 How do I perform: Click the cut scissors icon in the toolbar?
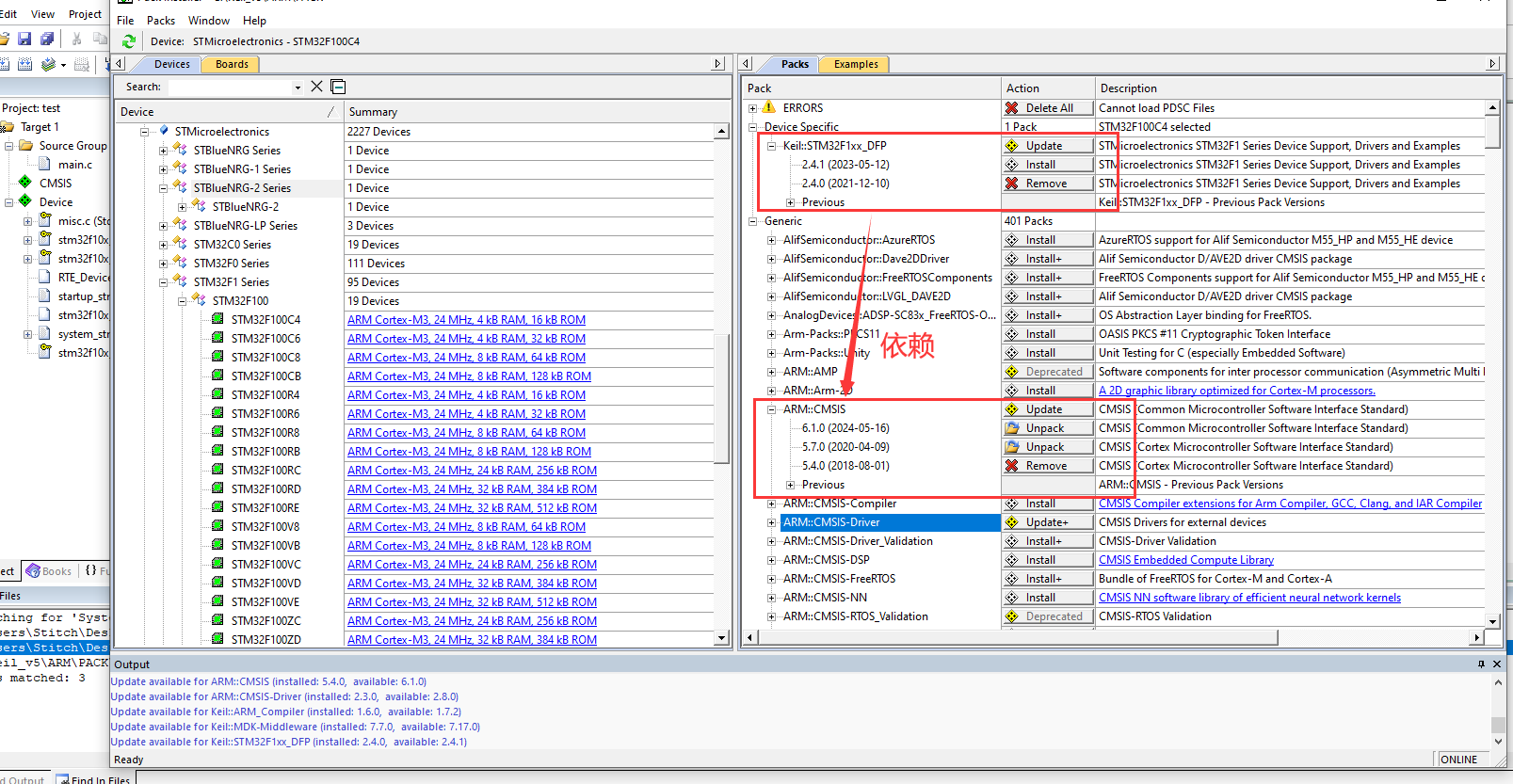pos(76,39)
